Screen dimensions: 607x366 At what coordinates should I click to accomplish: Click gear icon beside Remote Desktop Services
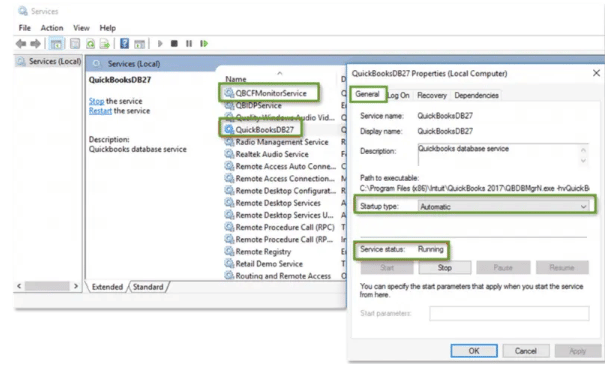pos(229,203)
